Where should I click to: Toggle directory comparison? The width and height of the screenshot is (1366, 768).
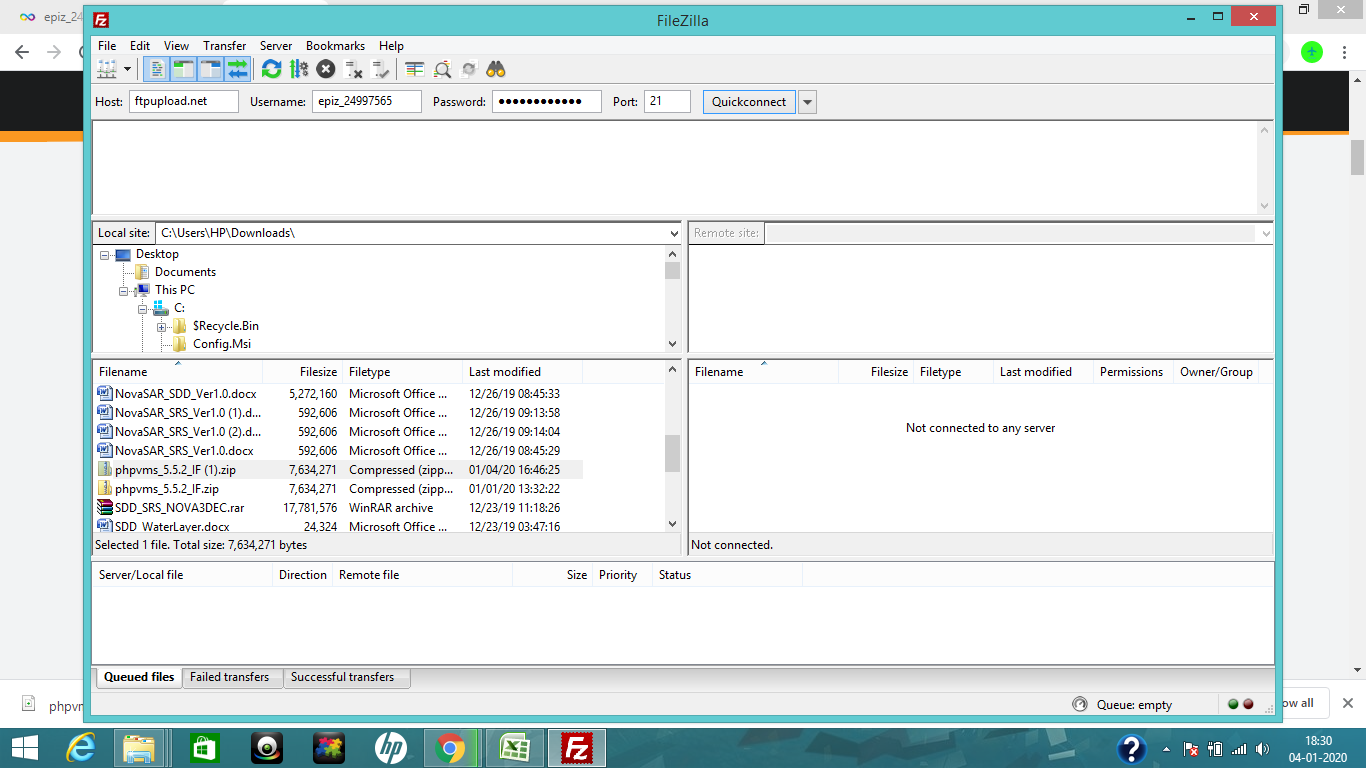coord(442,69)
